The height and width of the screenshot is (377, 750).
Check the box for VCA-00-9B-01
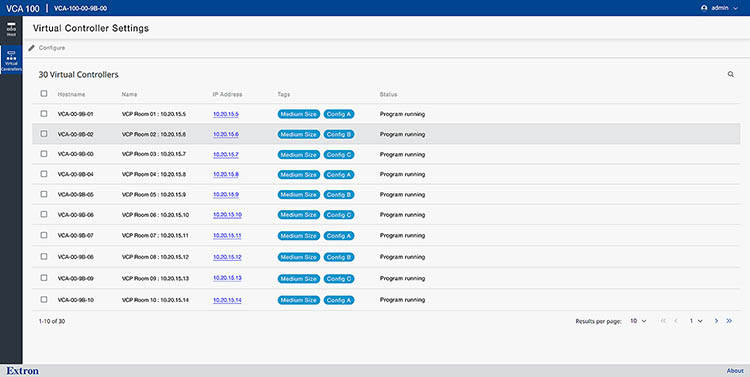pyautogui.click(x=44, y=114)
